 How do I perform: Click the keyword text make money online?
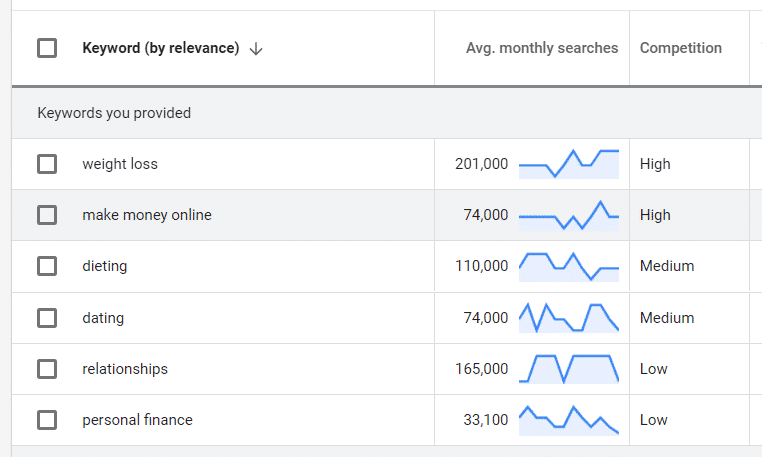coord(147,215)
